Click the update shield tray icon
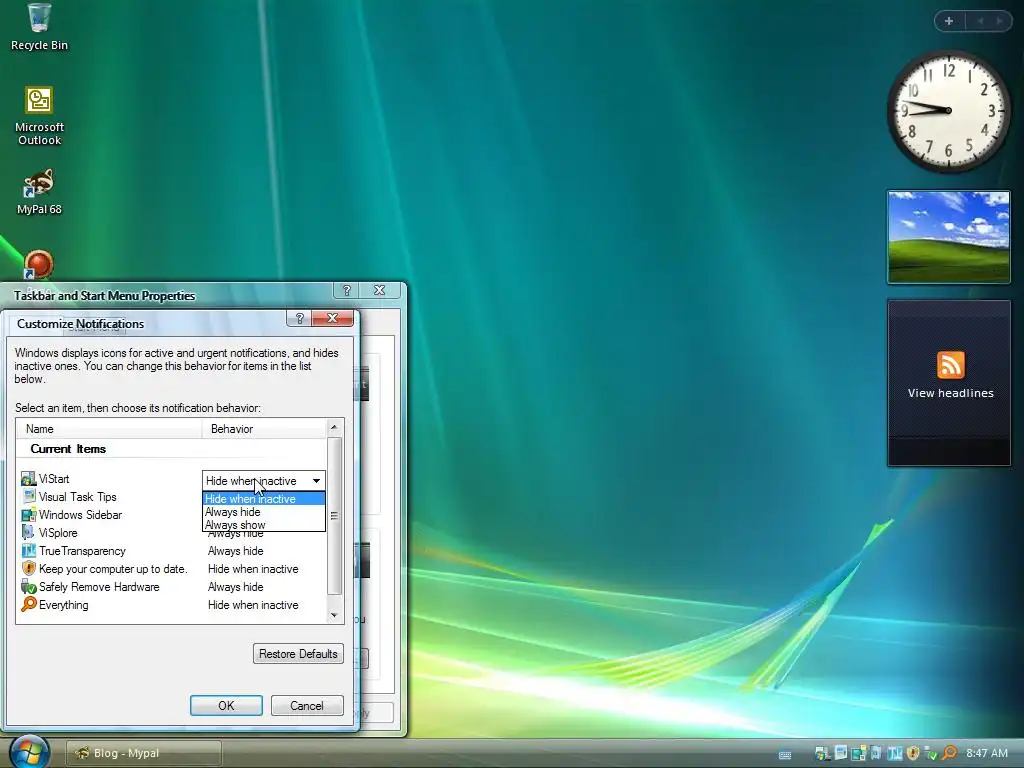The image size is (1024, 768). tap(913, 753)
